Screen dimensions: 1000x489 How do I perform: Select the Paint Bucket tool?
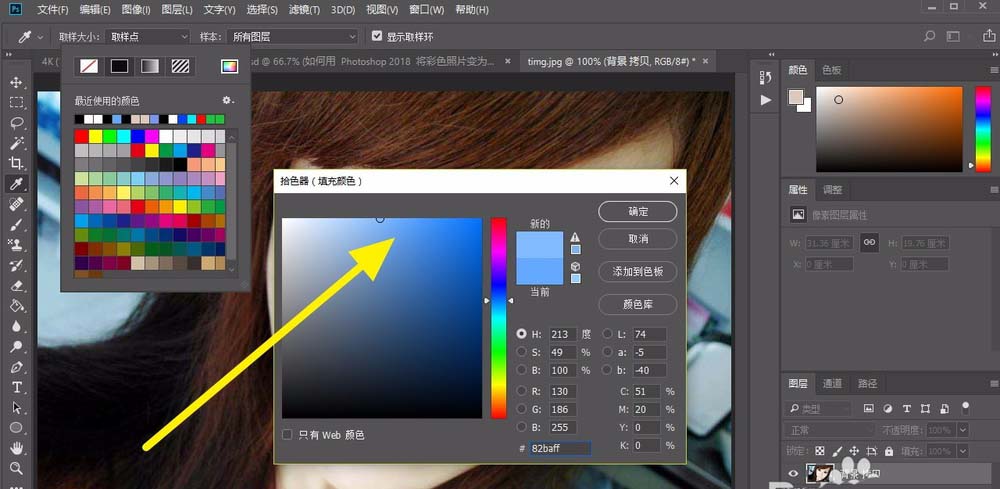point(17,306)
